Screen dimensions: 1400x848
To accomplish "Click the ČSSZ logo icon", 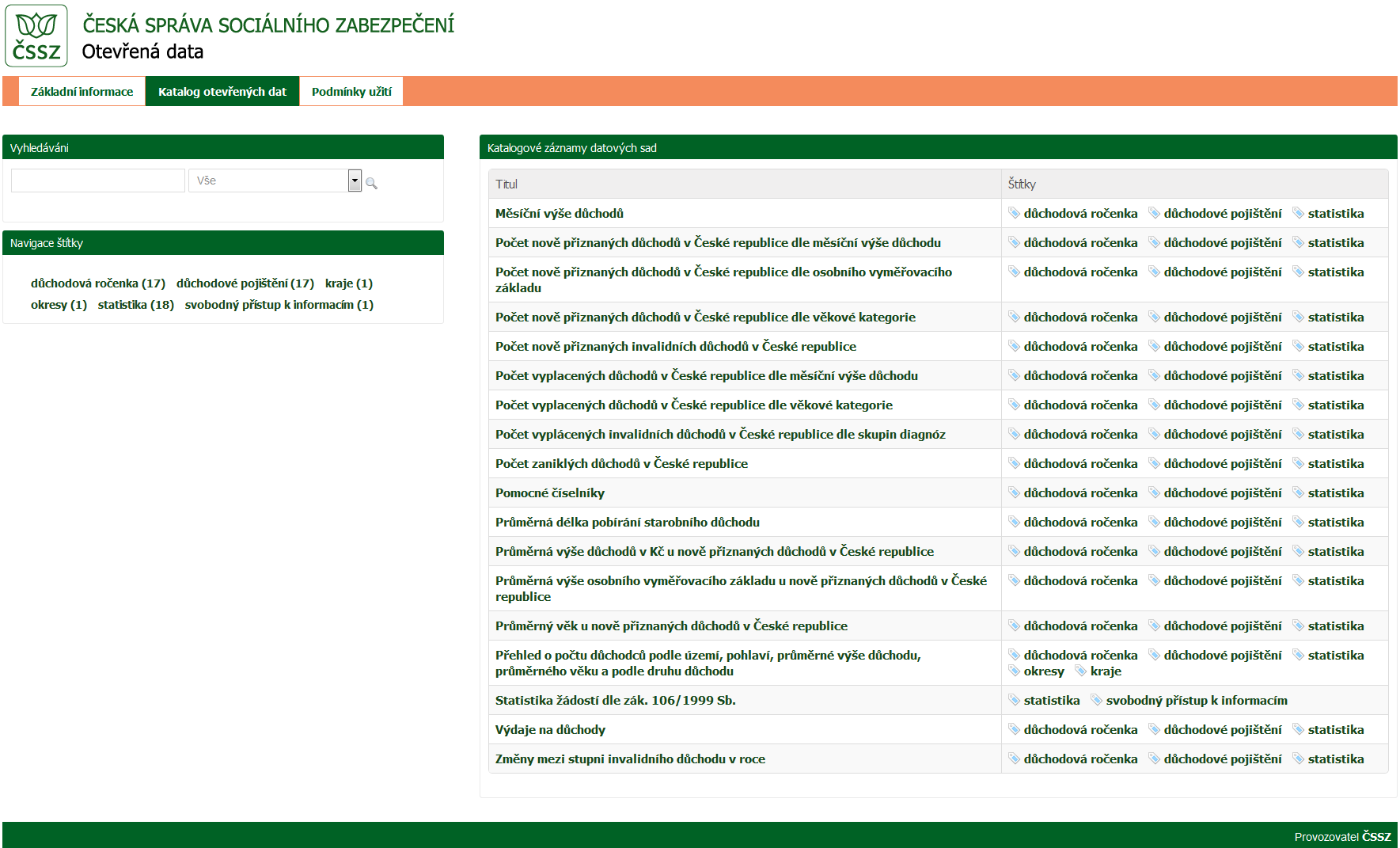I will 36,36.
